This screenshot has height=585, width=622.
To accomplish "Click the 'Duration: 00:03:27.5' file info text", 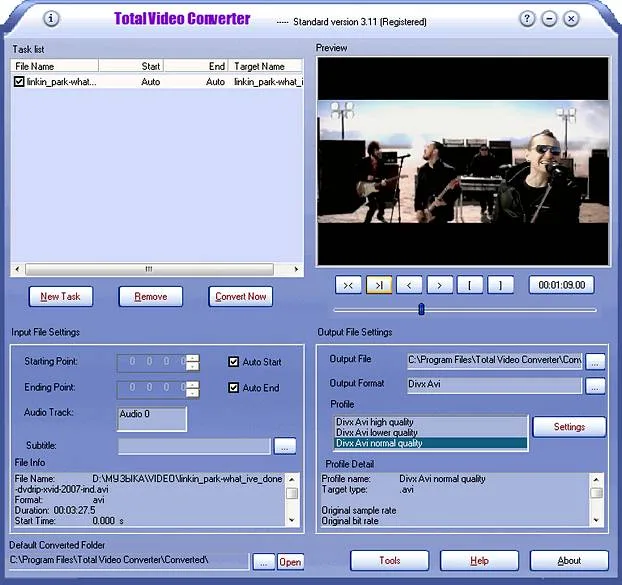I will 55,510.
